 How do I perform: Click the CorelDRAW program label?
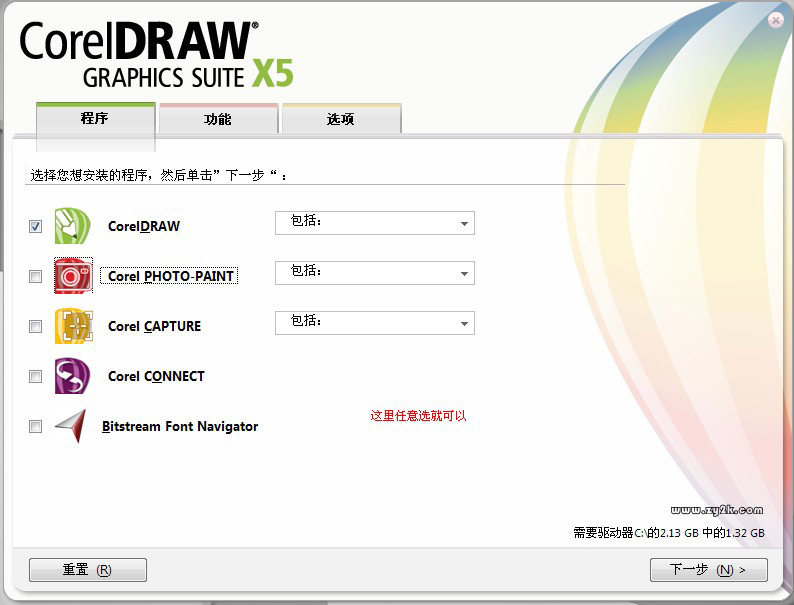(x=144, y=226)
